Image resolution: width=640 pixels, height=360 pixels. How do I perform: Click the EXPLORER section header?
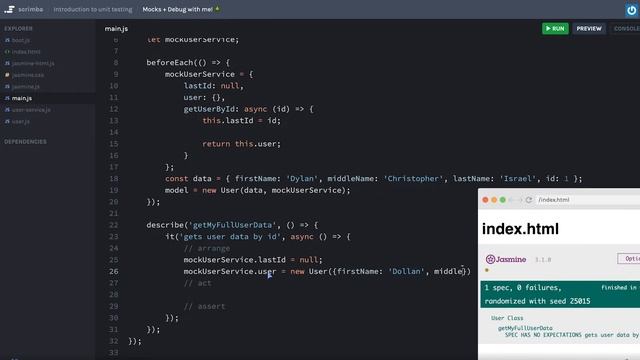tap(18, 29)
